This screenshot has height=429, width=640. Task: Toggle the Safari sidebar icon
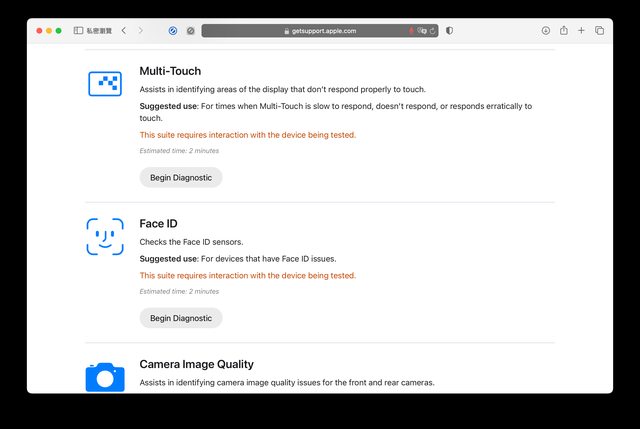point(78,31)
